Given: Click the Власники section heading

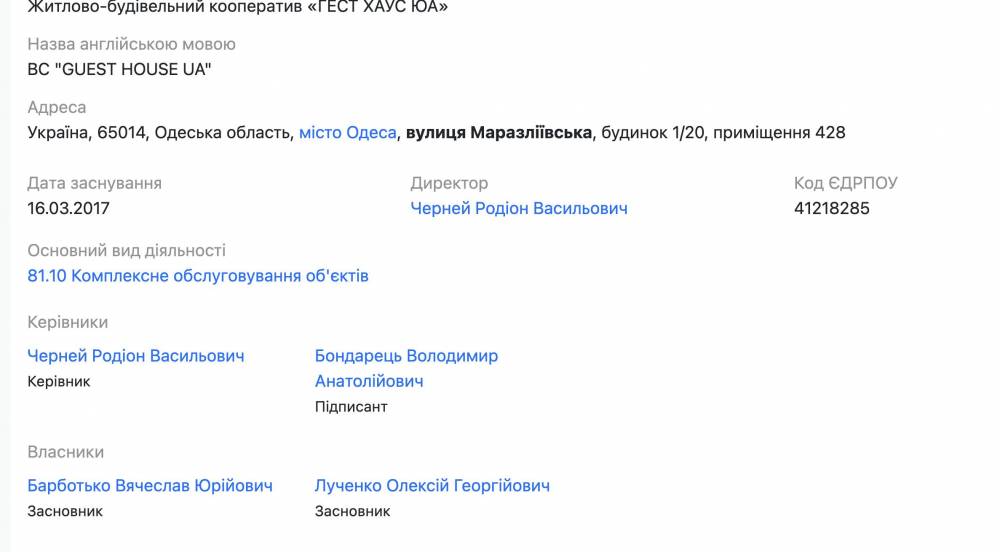Looking at the screenshot, I should pyautogui.click(x=66, y=452).
